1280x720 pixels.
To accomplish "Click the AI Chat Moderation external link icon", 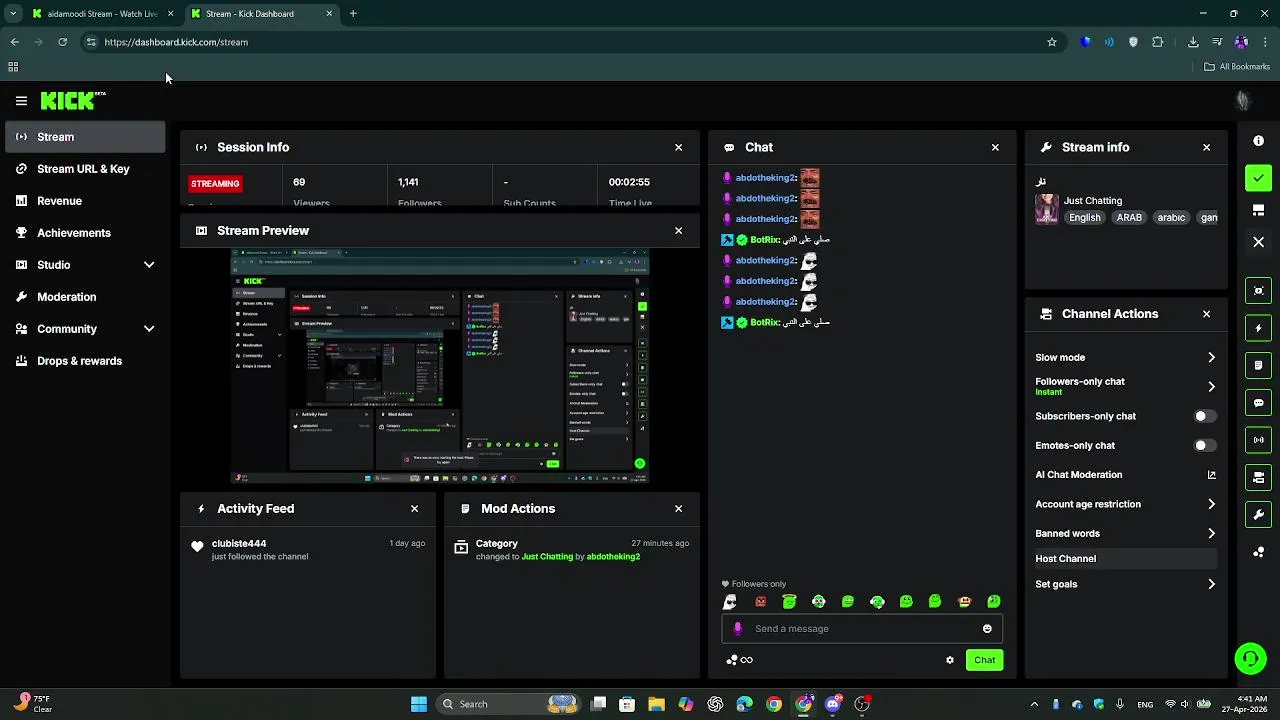I will pyautogui.click(x=1211, y=475).
